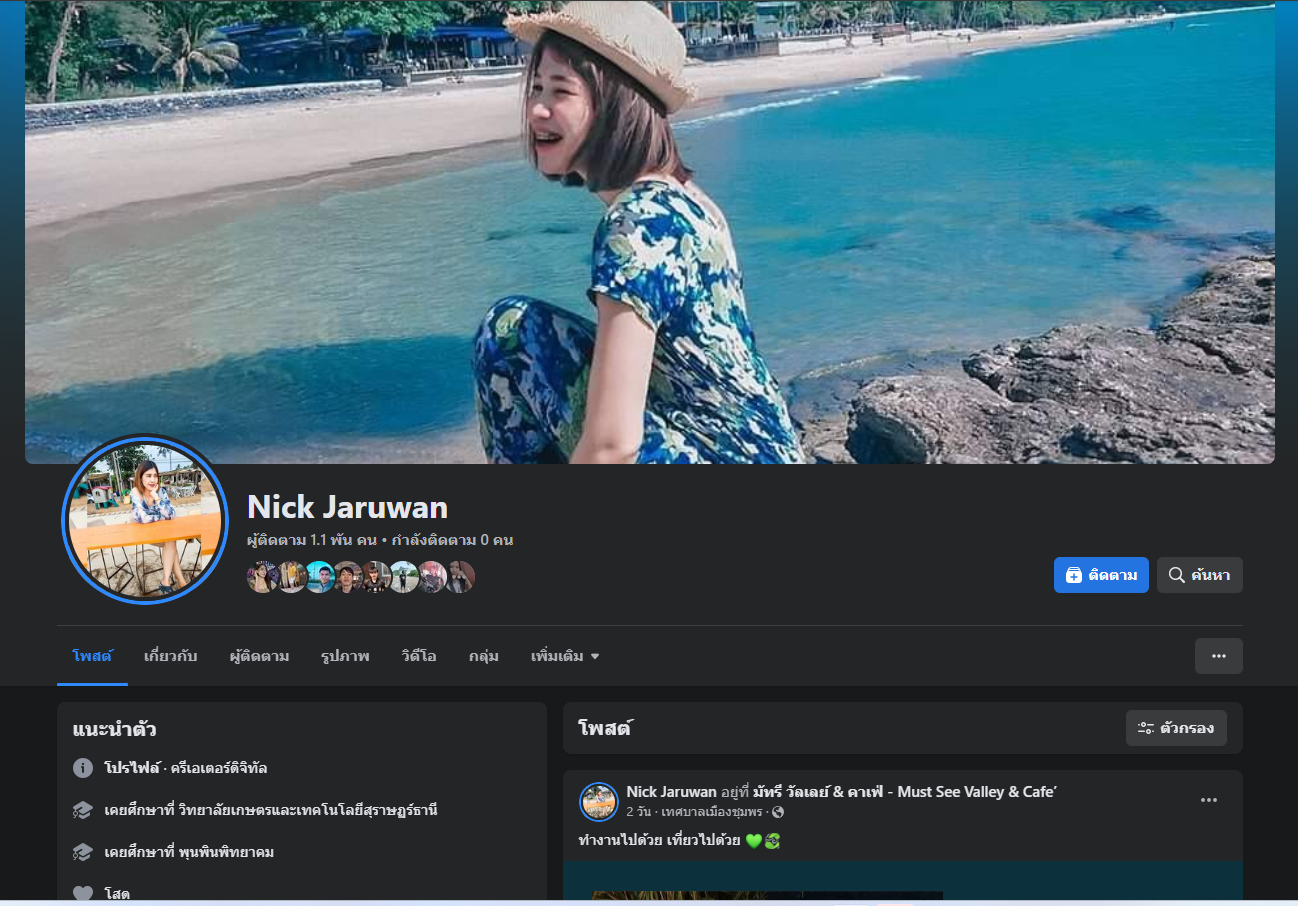Open the three-dot menu on Nick Jaruwan's post

(1209, 800)
